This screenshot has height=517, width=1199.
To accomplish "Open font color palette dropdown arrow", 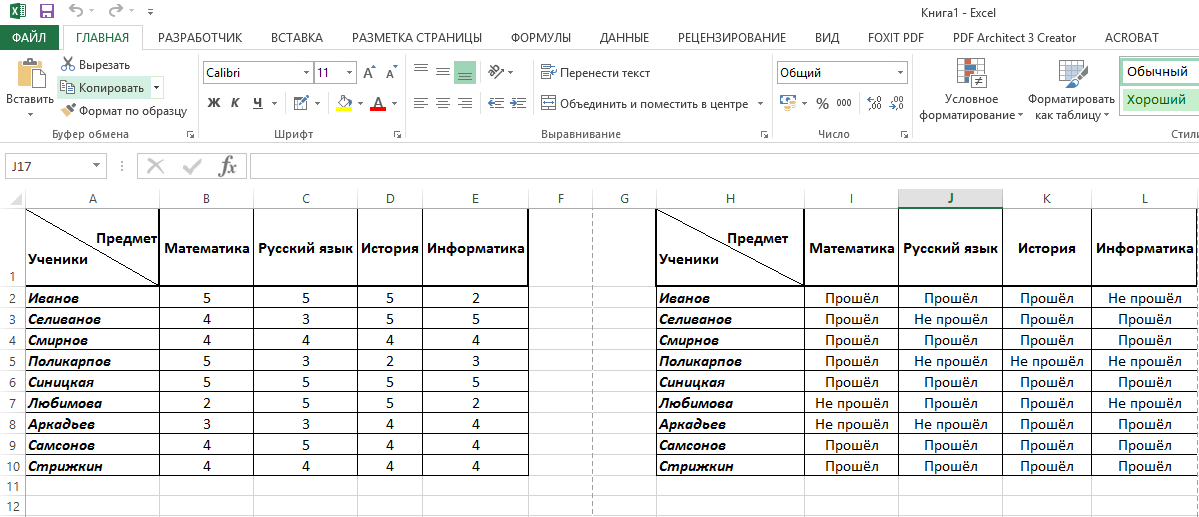I will [x=395, y=103].
